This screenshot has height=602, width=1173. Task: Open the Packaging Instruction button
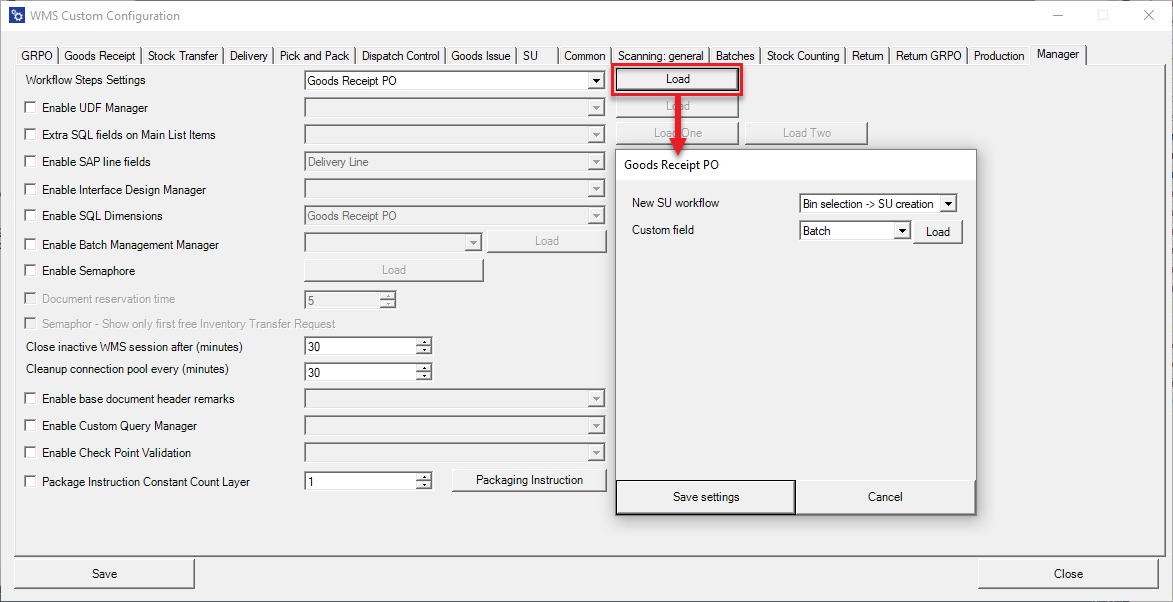[529, 480]
